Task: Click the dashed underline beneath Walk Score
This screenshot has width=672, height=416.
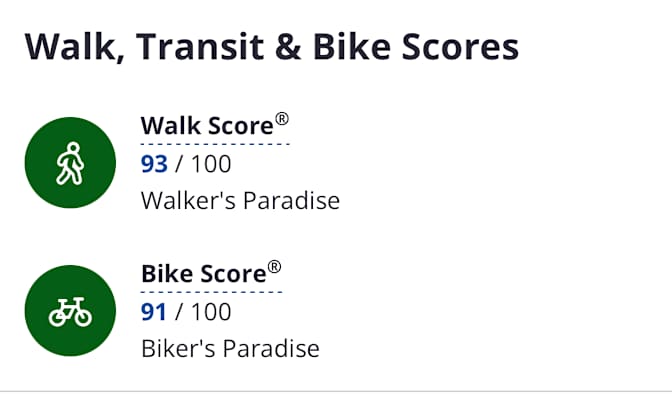Action: pos(215,144)
